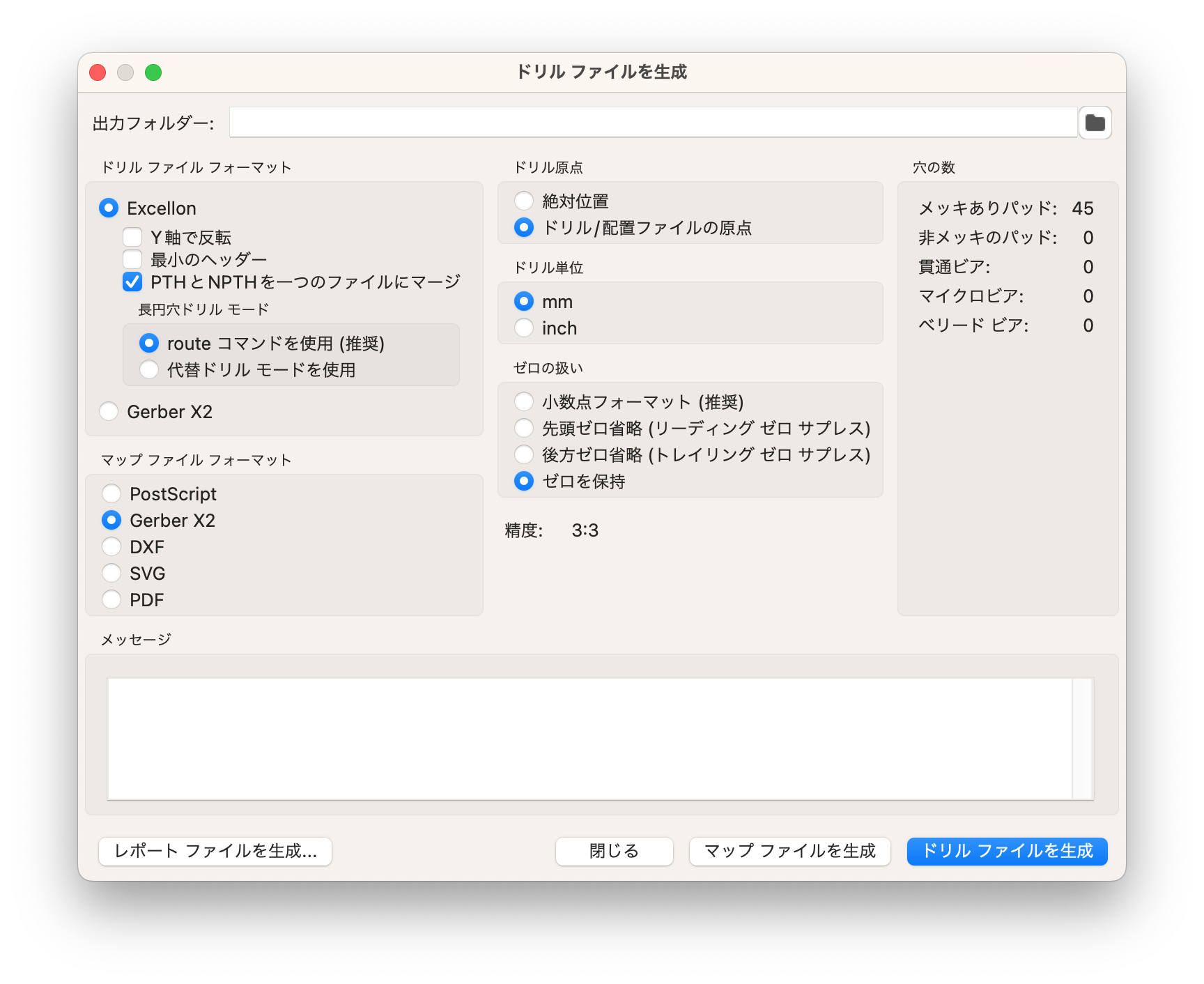1204x984 pixels.
Task: Click the ベリード ビア: label
Action: 973,325
